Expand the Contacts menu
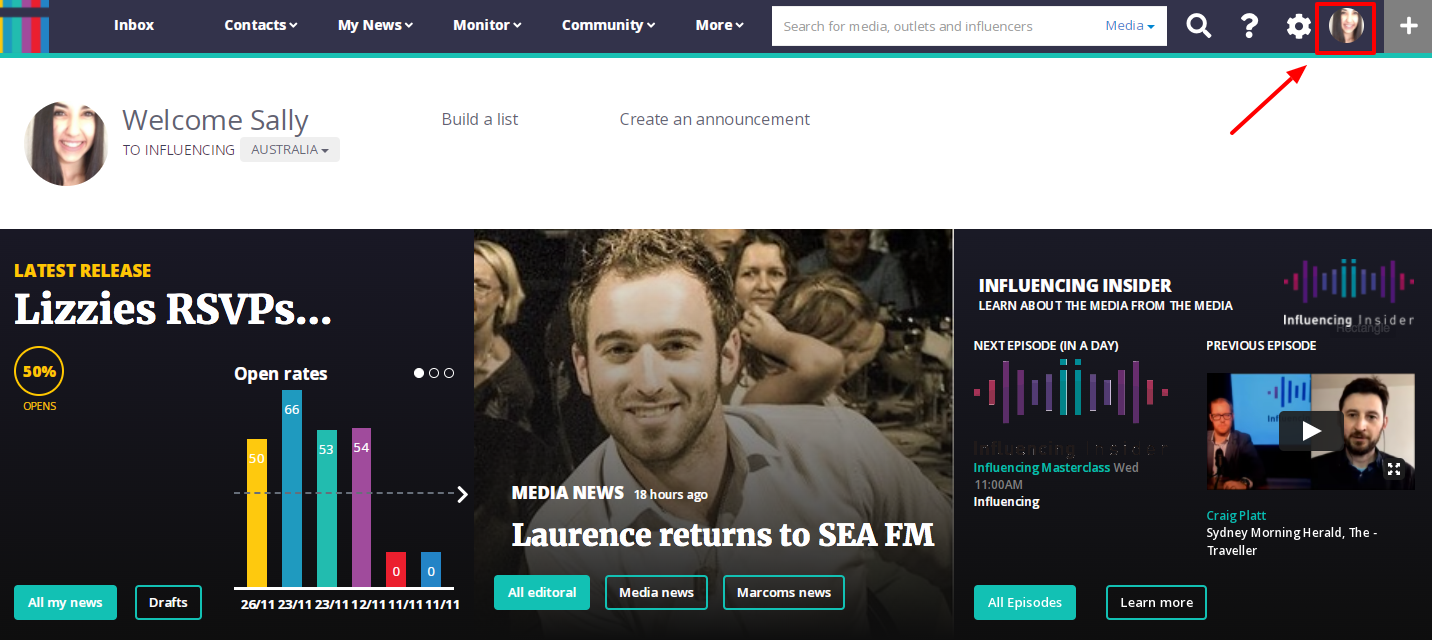Viewport: 1432px width, 640px height. (x=261, y=26)
